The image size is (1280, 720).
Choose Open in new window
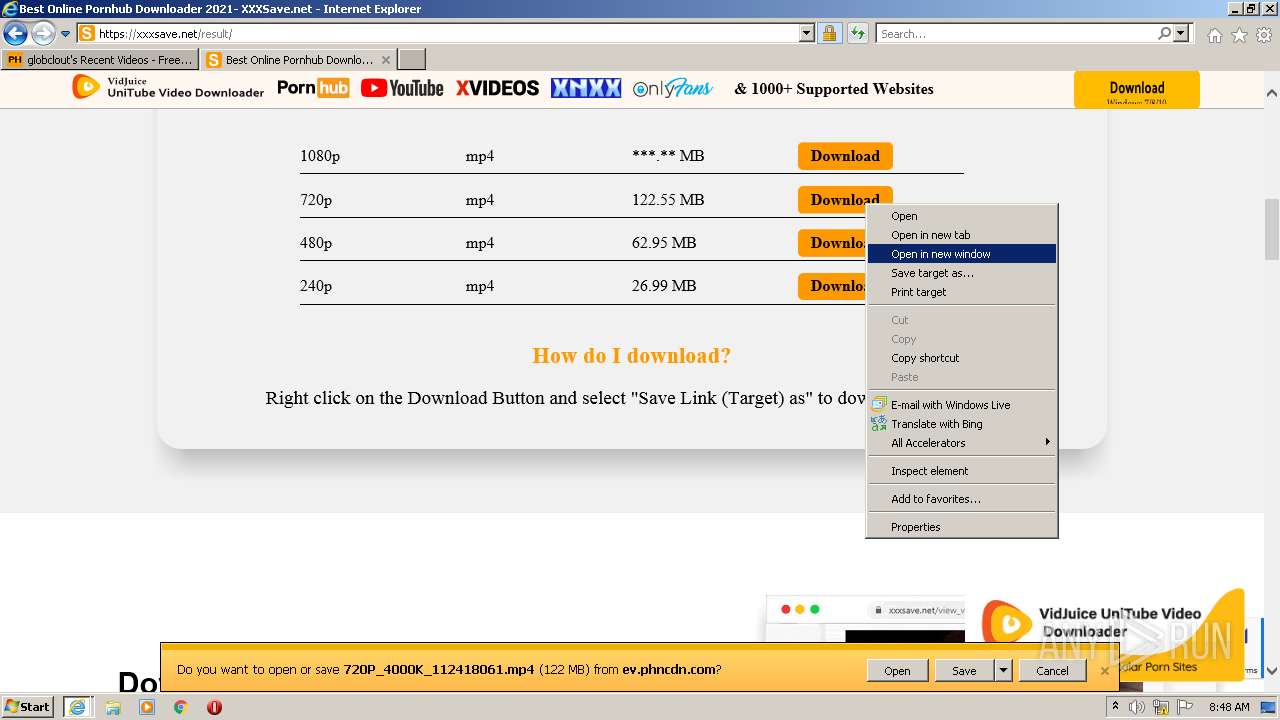tap(961, 254)
